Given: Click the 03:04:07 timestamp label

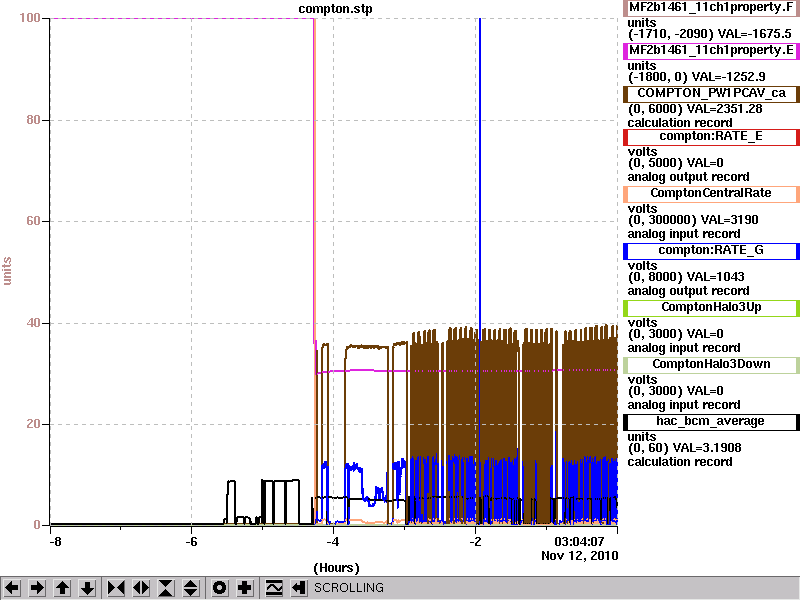Looking at the screenshot, I should (x=579, y=541).
